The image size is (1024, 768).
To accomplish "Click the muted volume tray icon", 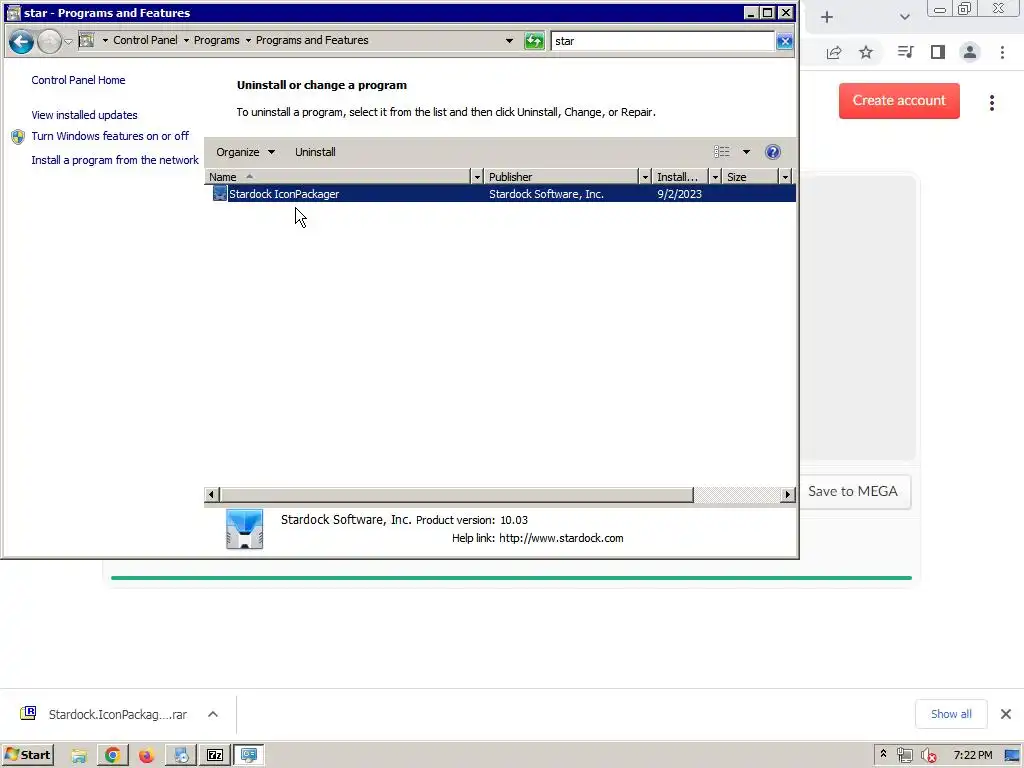I will pyautogui.click(x=928, y=756).
